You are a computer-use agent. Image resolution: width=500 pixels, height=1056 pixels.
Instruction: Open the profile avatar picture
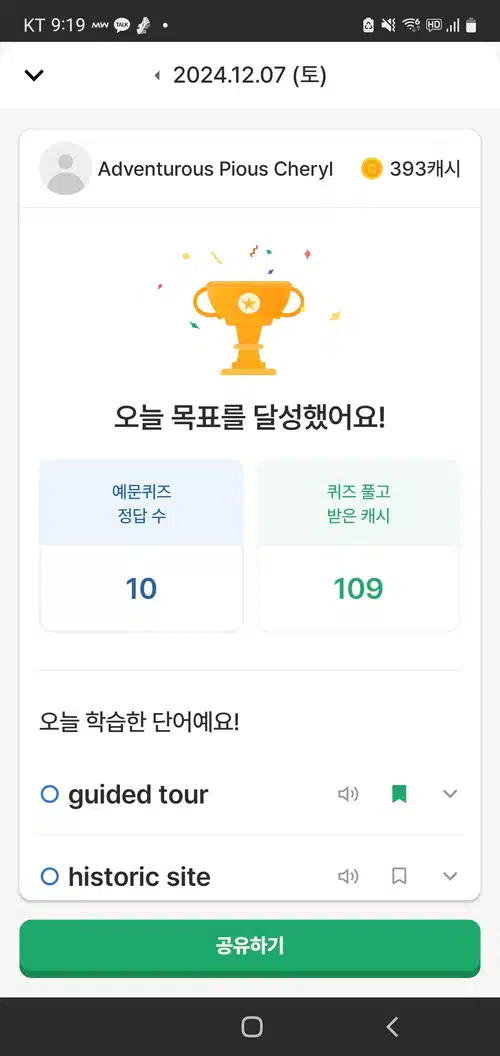click(65, 168)
